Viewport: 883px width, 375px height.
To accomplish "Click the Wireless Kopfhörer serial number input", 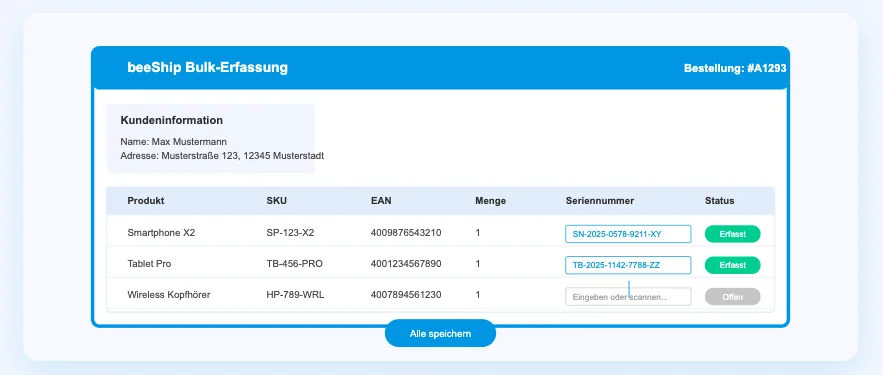I will pos(628,296).
